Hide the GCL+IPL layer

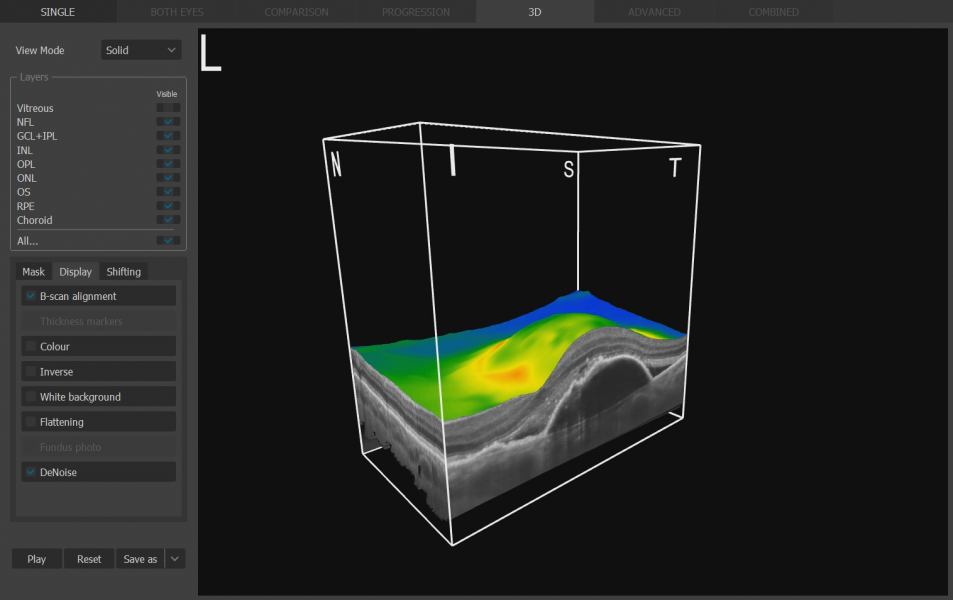coord(168,136)
